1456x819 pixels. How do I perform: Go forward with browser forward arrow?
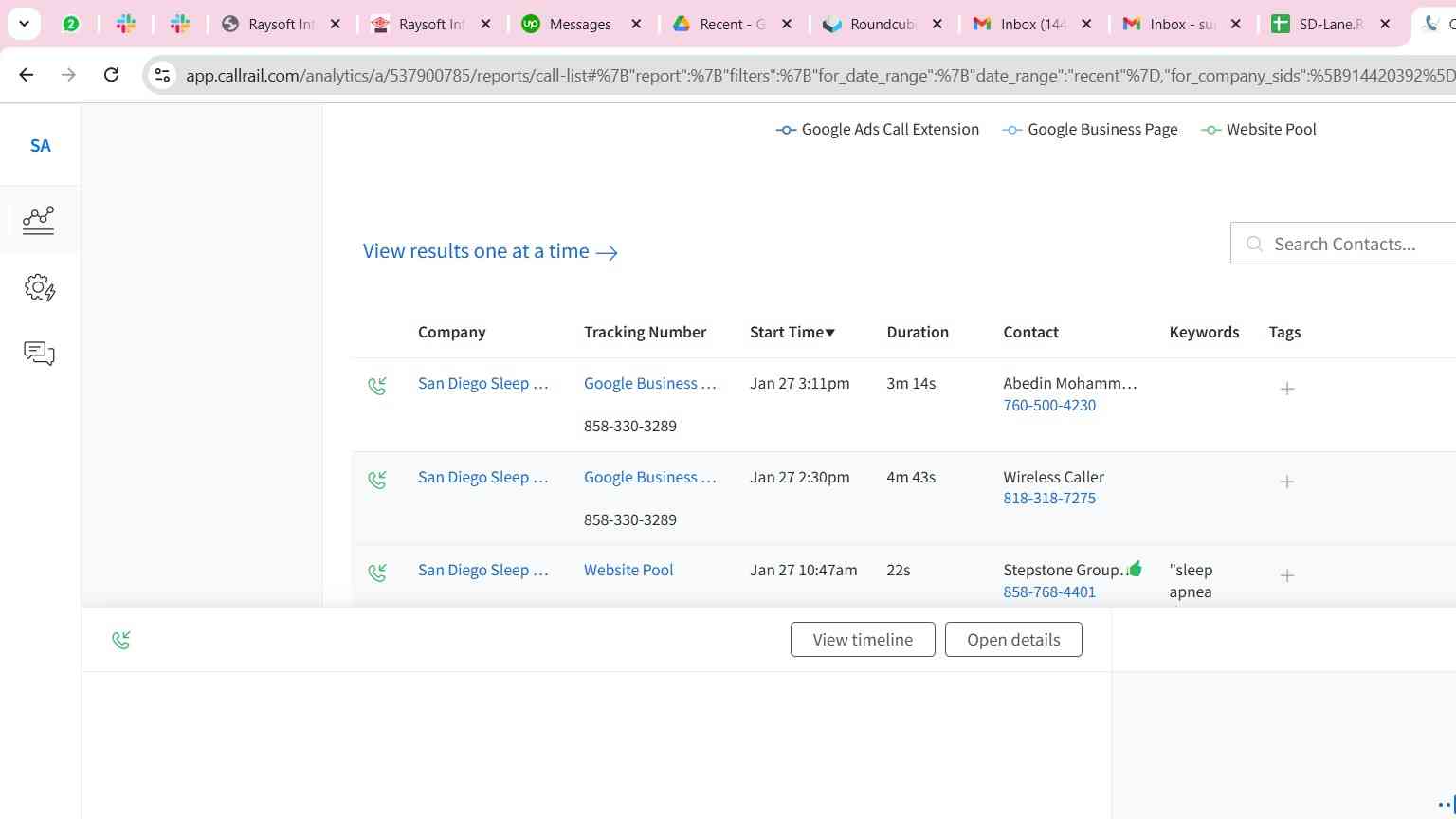click(x=68, y=74)
